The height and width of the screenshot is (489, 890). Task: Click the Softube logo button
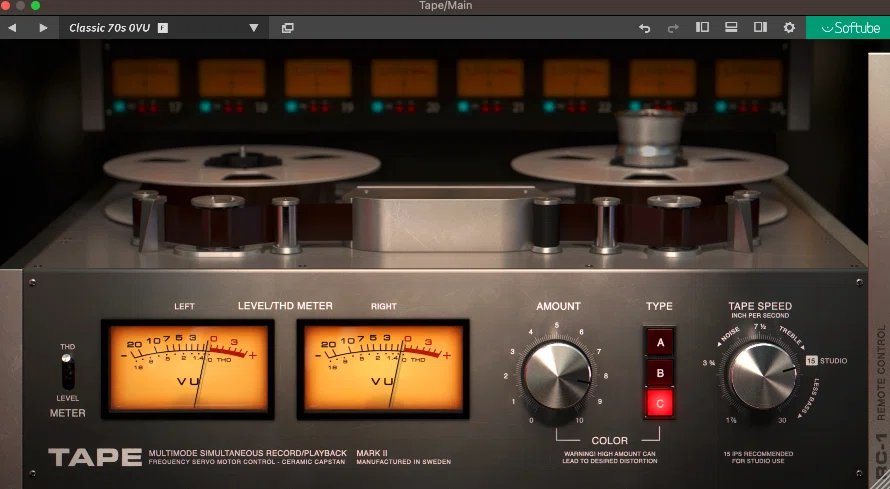[848, 28]
